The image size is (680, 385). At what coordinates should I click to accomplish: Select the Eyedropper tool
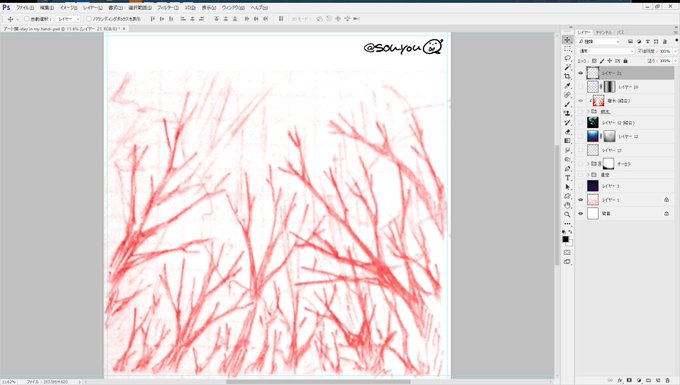567,85
